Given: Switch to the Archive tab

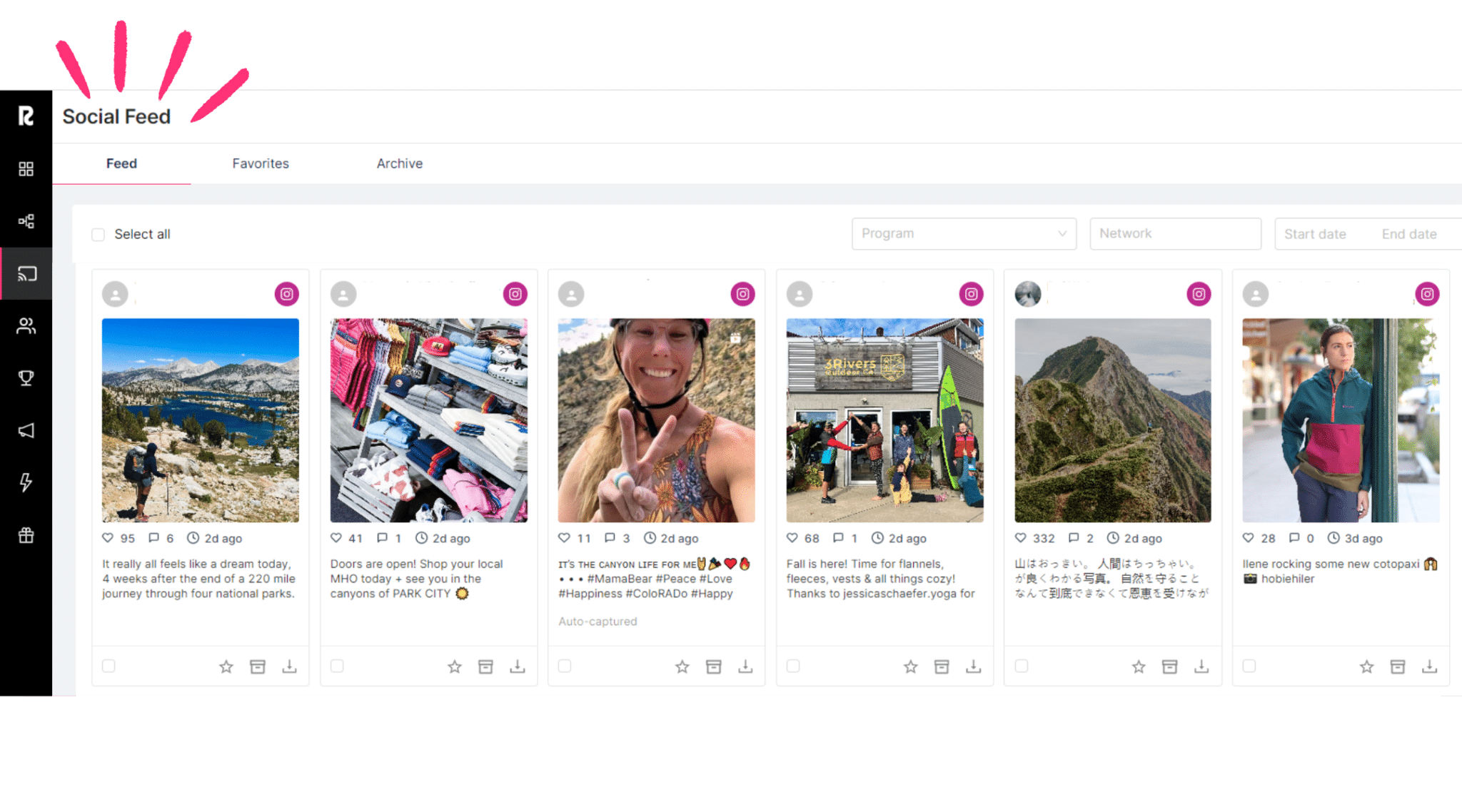Looking at the screenshot, I should tap(399, 163).
